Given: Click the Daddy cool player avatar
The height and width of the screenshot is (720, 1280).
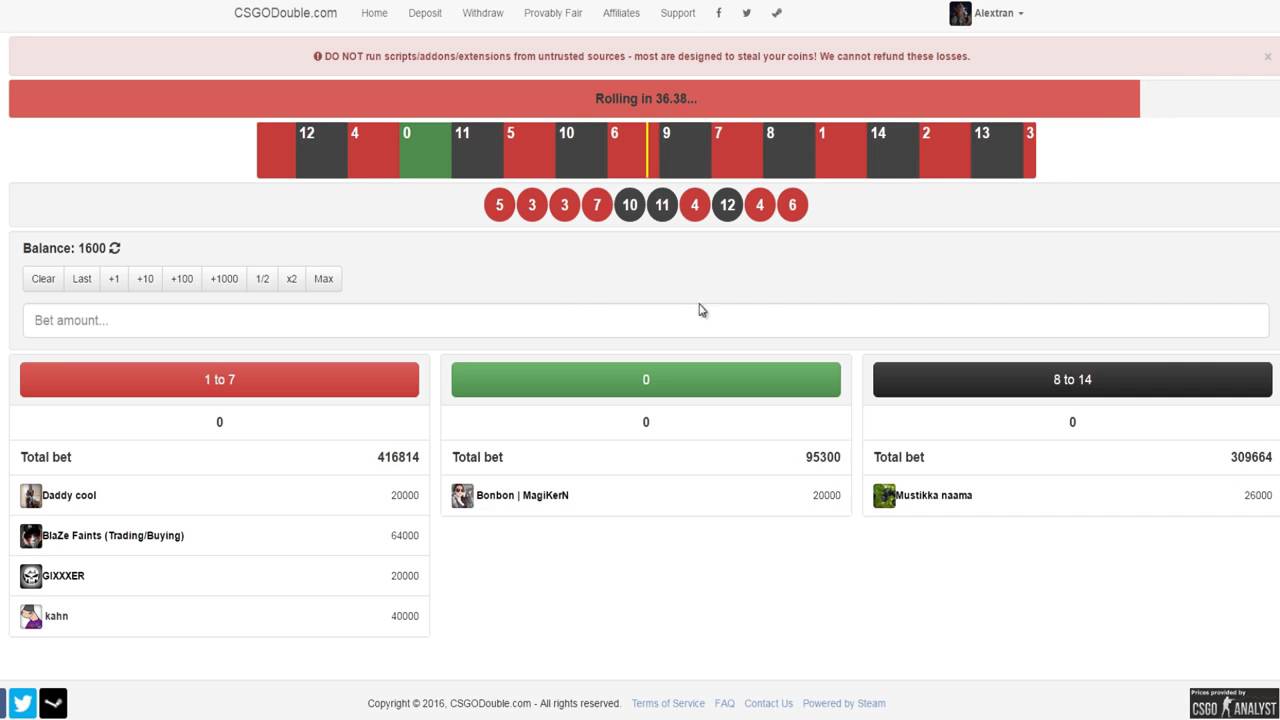Looking at the screenshot, I should (x=31, y=495).
